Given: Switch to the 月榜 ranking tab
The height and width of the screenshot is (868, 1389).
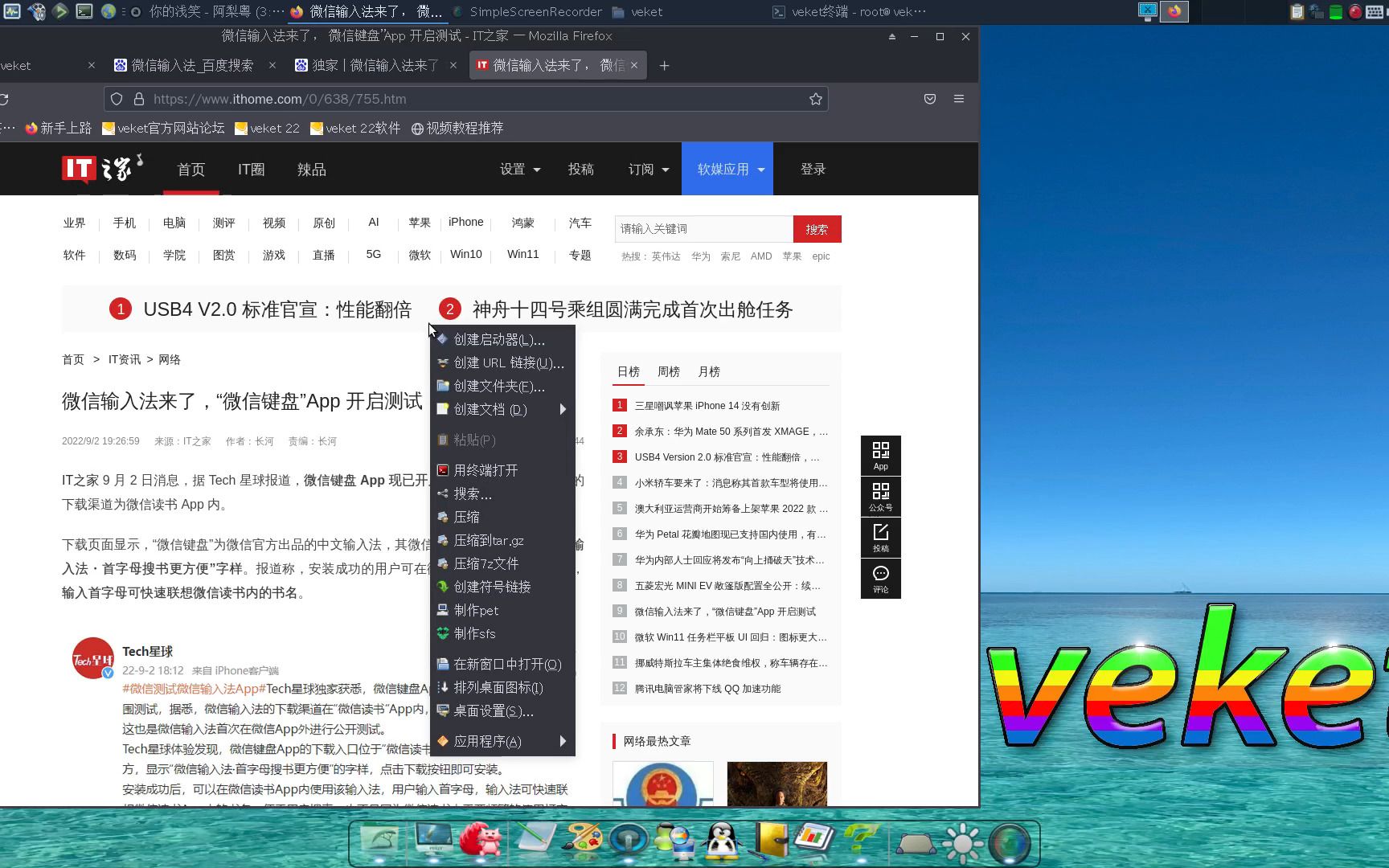Looking at the screenshot, I should (x=709, y=371).
